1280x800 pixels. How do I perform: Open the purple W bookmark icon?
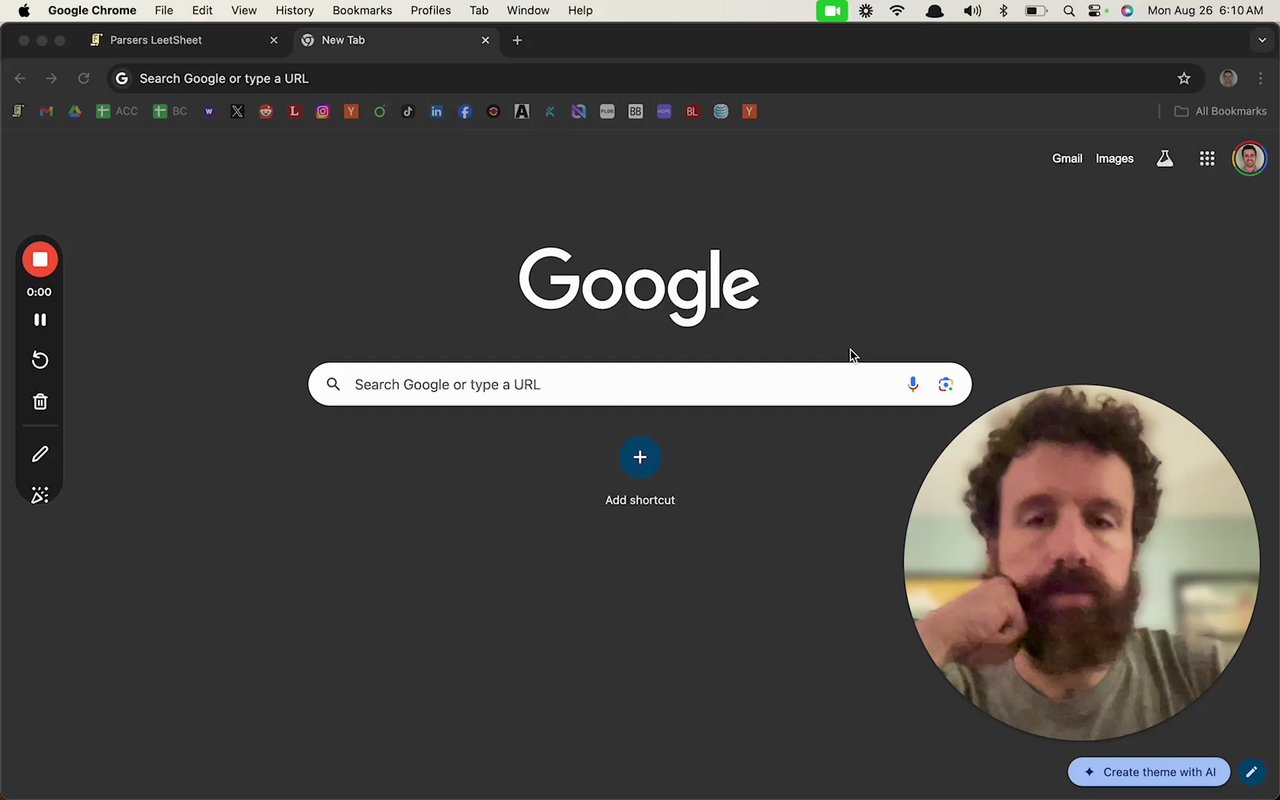[x=209, y=112]
